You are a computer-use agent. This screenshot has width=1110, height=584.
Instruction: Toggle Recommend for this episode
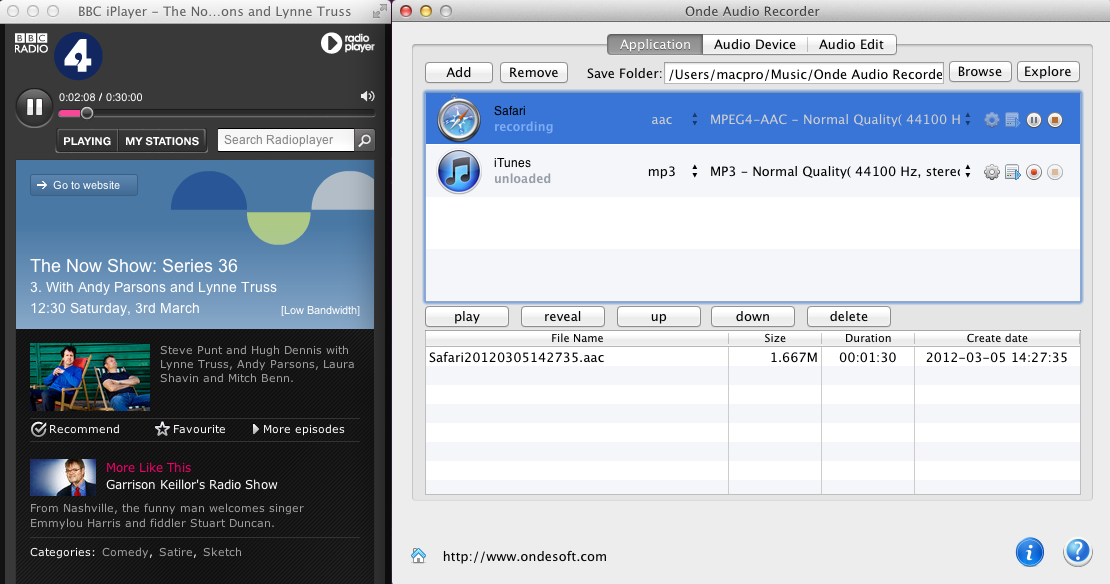click(x=76, y=429)
